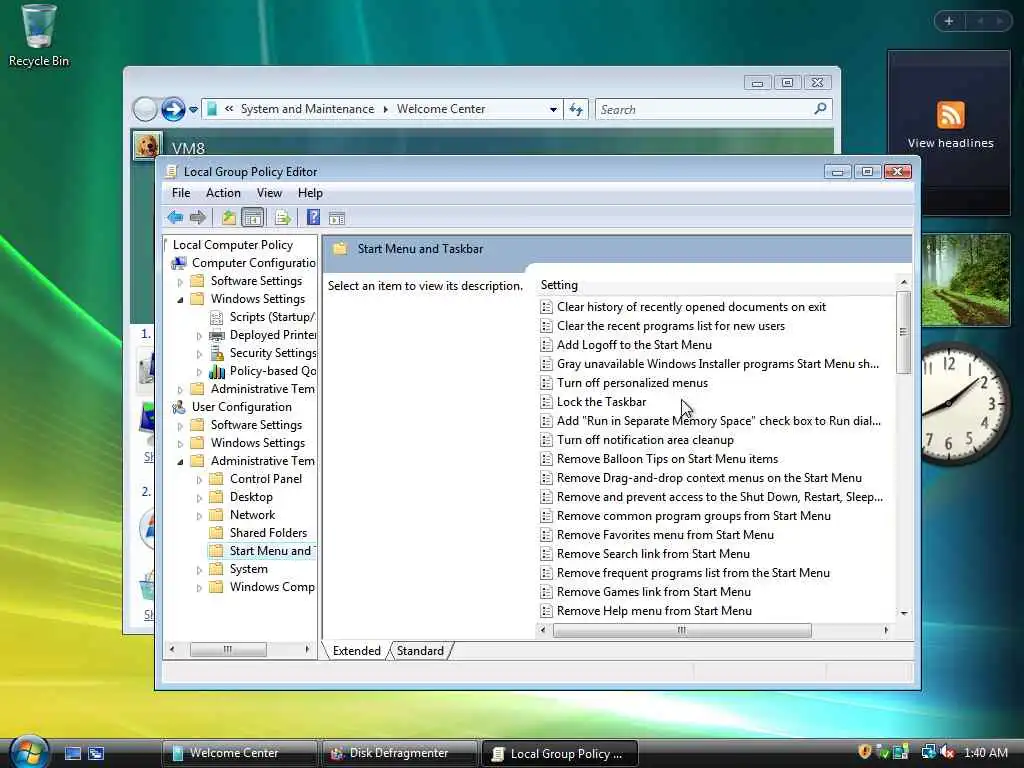
Task: Click the security shield tray icon
Action: pos(864,752)
